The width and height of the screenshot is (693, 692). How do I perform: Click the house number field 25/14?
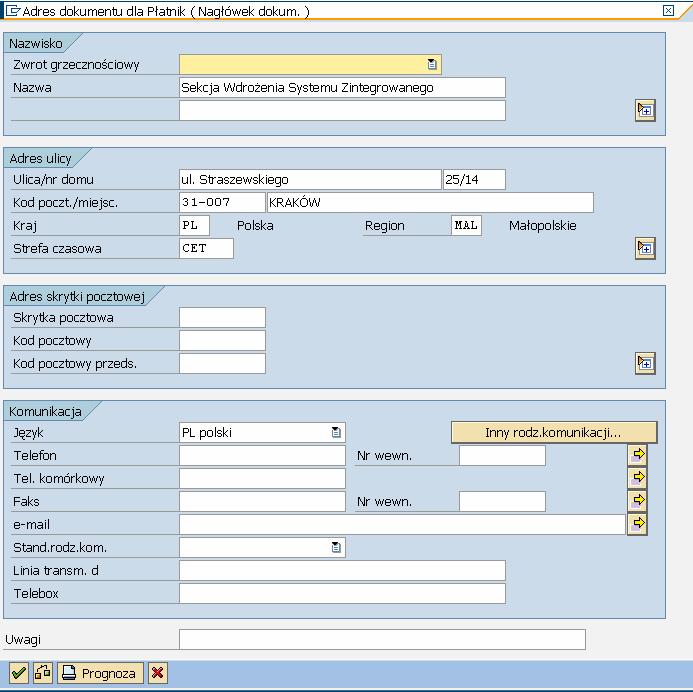tap(474, 179)
